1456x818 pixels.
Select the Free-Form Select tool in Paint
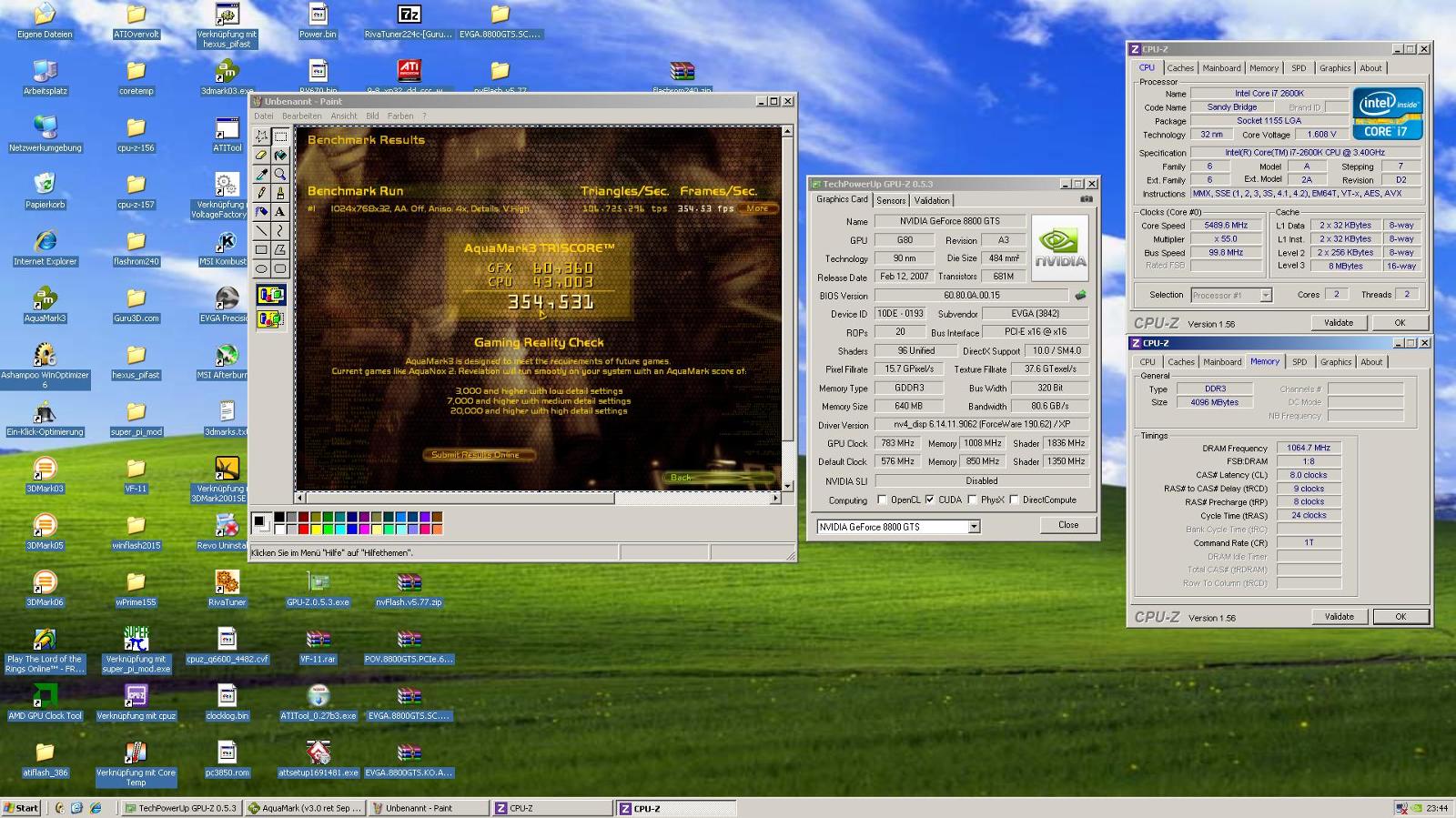click(x=262, y=136)
